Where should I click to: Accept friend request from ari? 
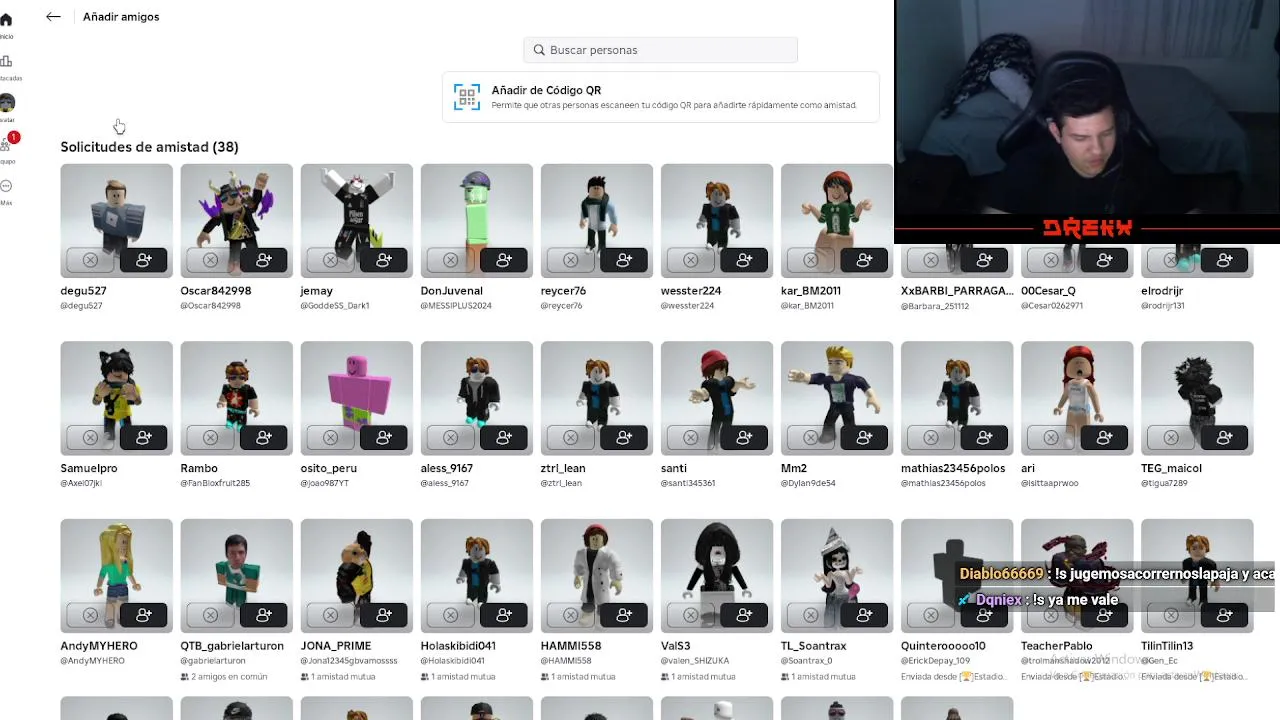(x=1104, y=437)
